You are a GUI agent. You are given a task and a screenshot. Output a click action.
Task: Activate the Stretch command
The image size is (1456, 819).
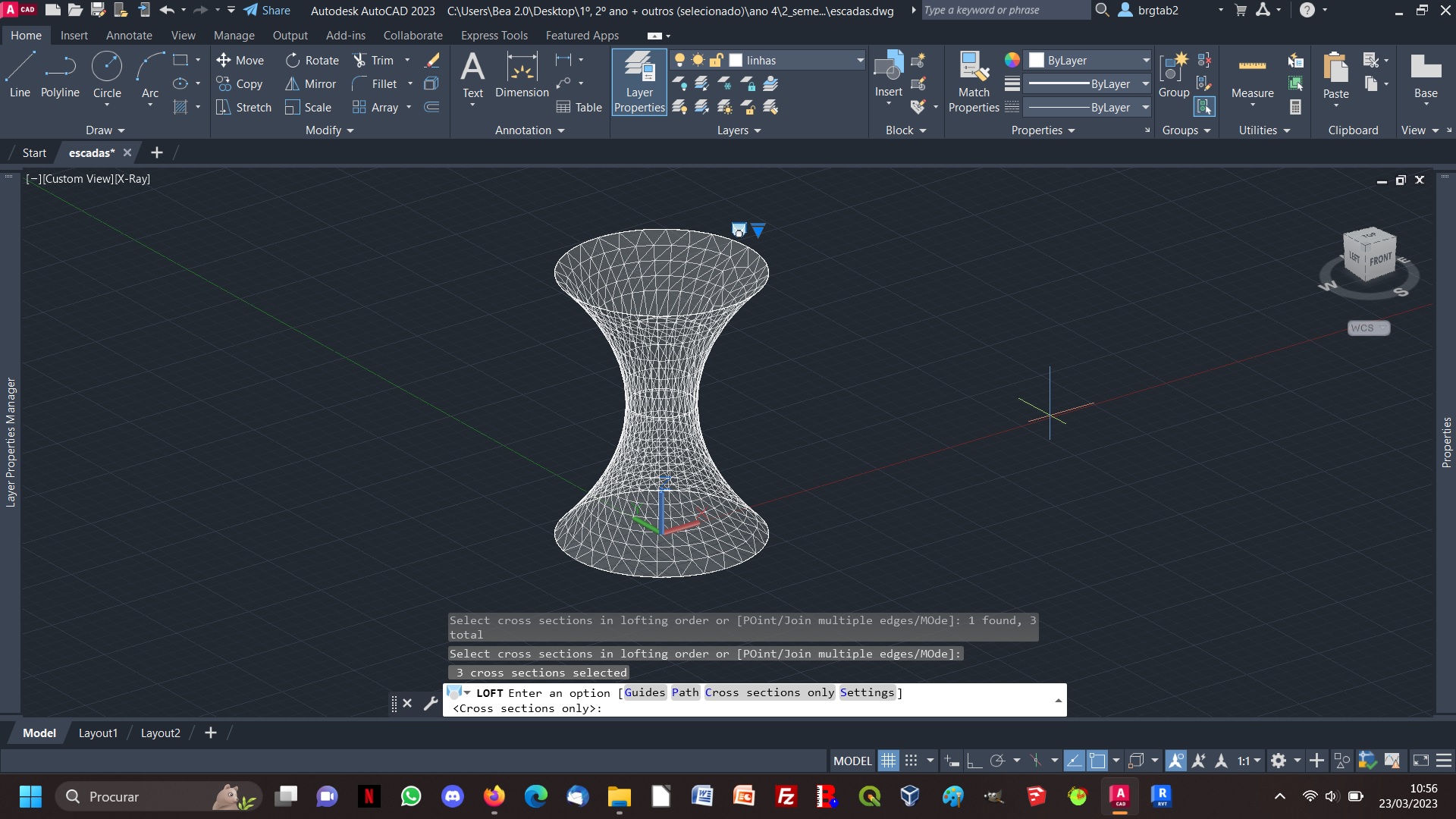pyautogui.click(x=243, y=107)
